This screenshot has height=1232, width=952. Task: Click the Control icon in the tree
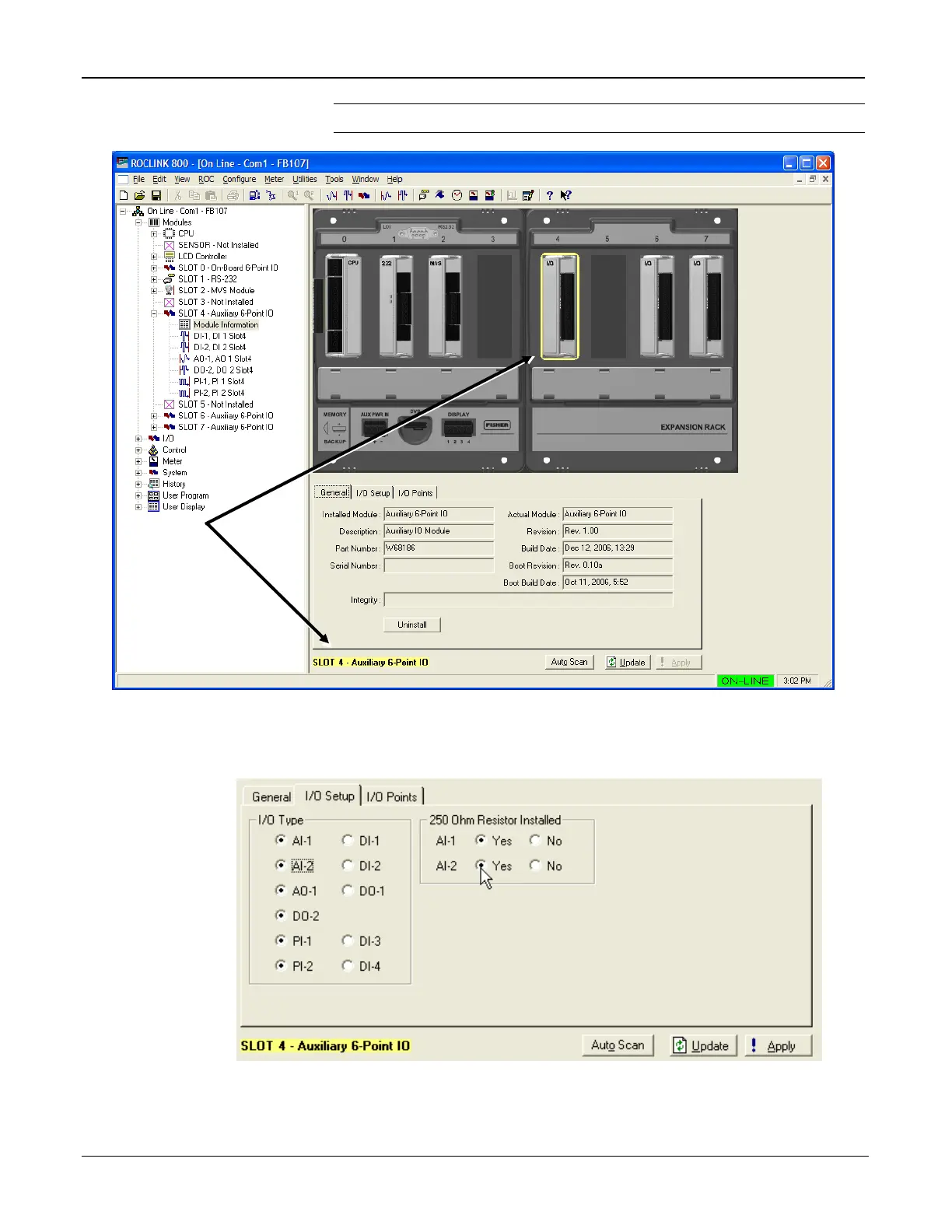153,450
